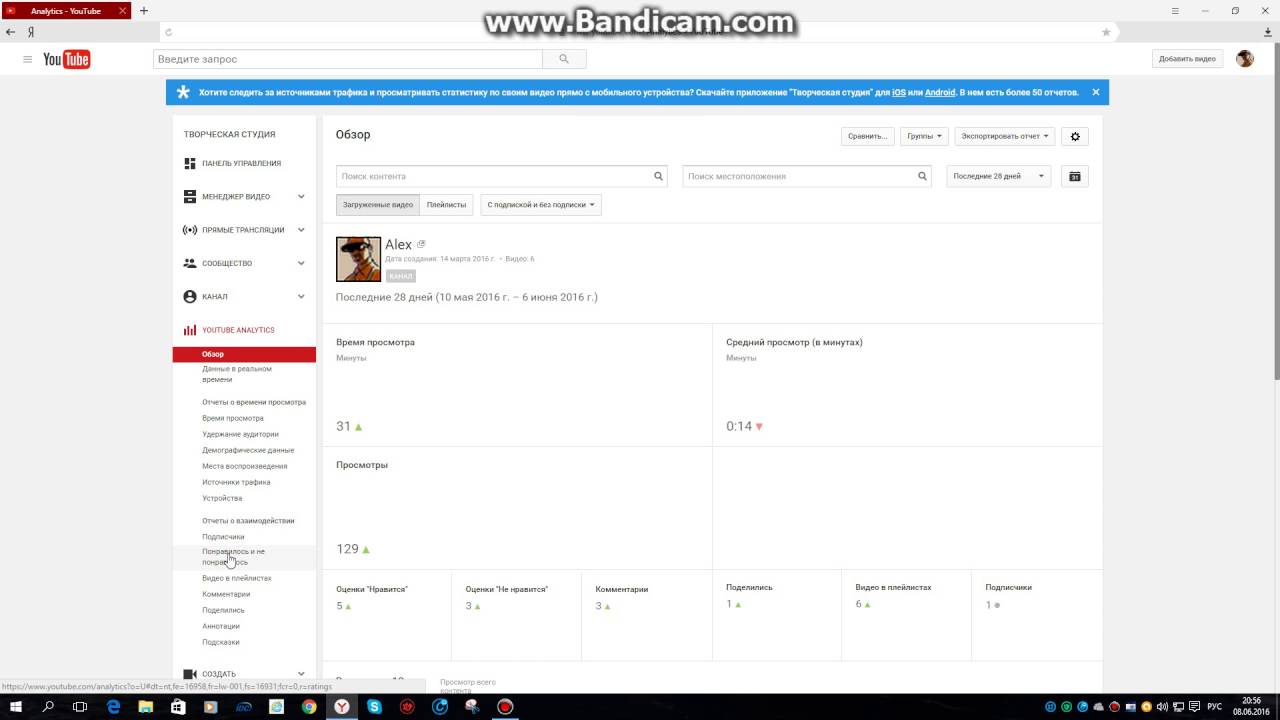Image resolution: width=1280 pixels, height=720 pixels.
Task: Close the blue mobile app banner
Action: coord(1095,92)
